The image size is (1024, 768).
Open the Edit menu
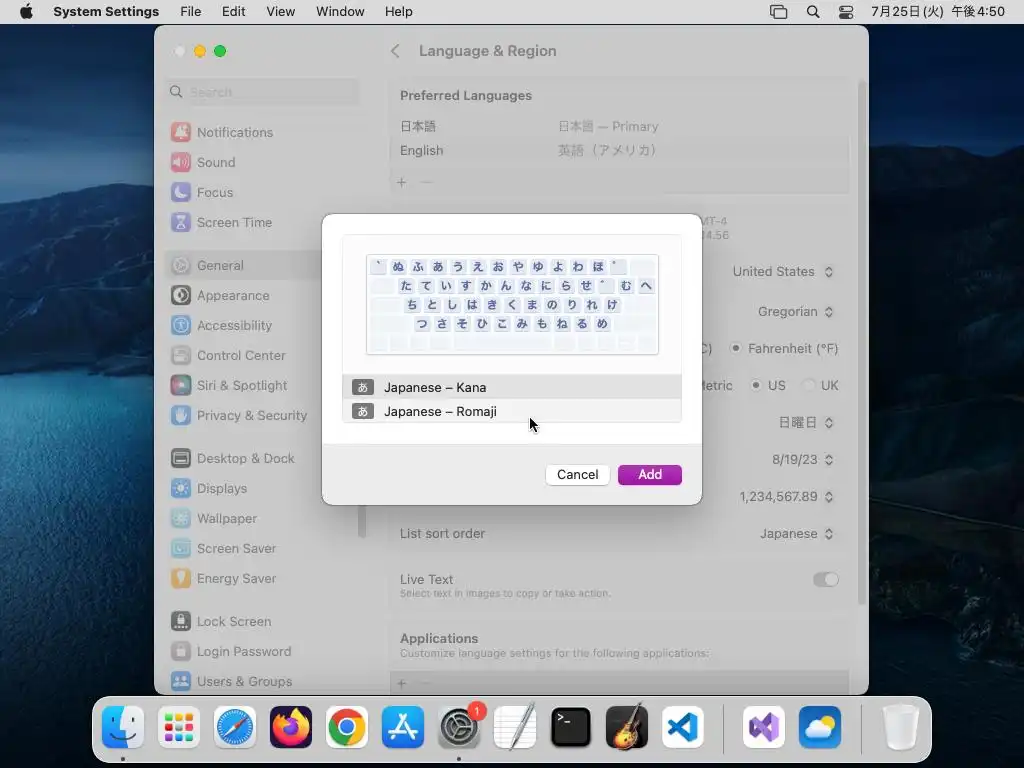[x=233, y=12]
